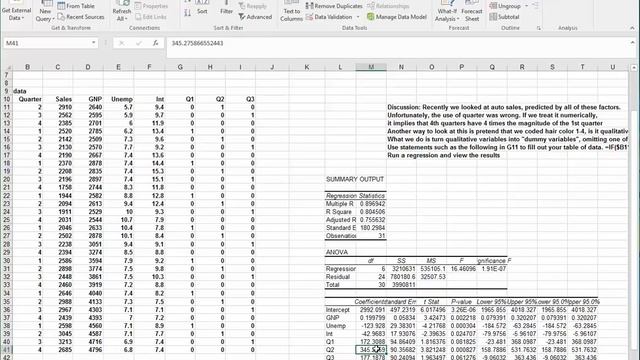Click the 'Discussion: Recently we looked' text cell
The image size is (640, 360).
coord(504,107)
